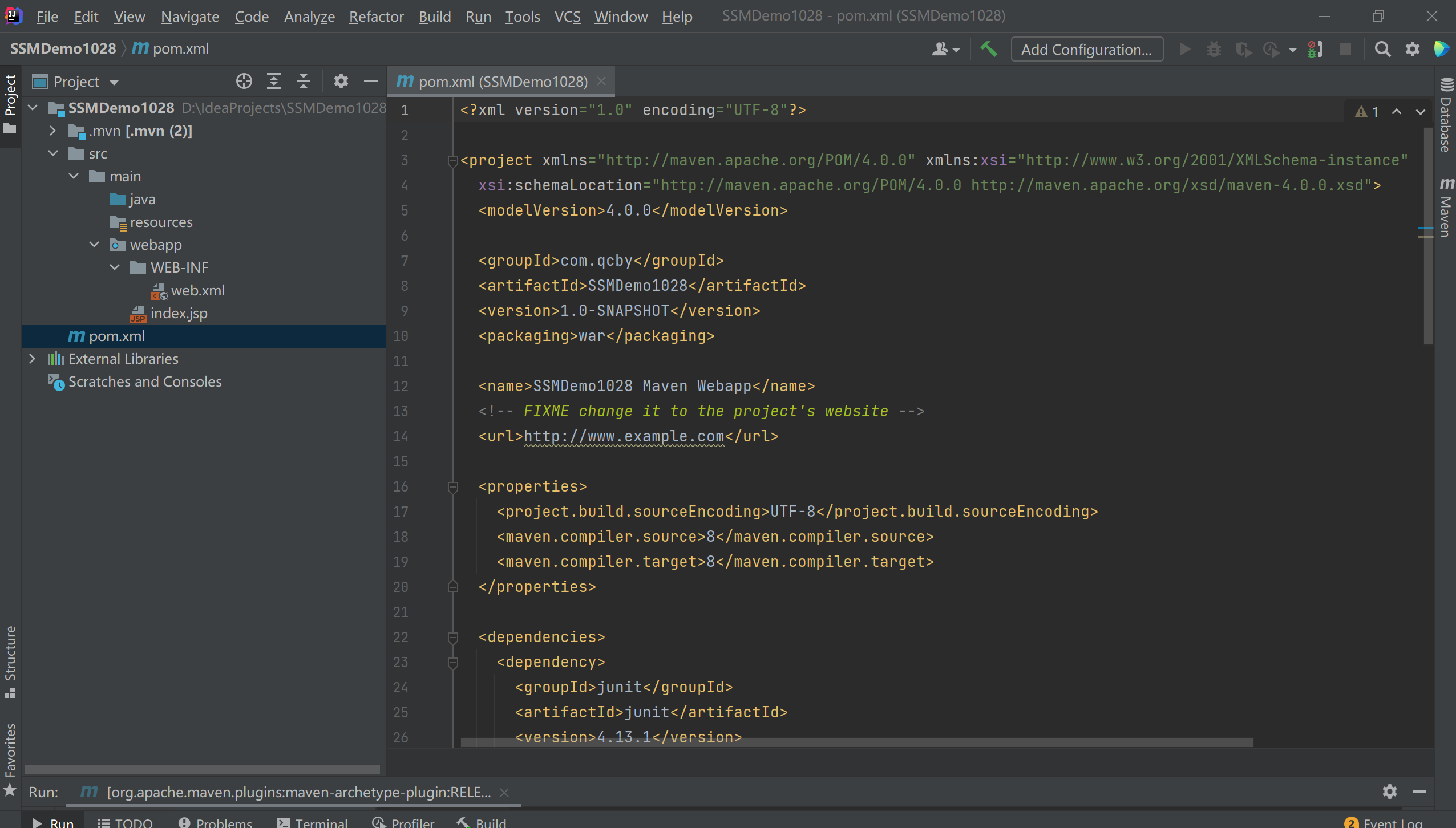1456x828 pixels.
Task: Open Run panel settings gear
Action: (x=1389, y=792)
